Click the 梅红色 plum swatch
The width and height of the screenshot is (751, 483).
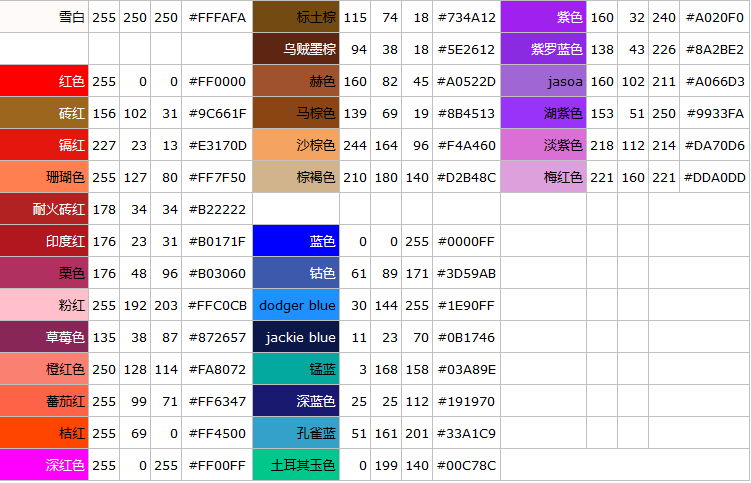coord(544,177)
